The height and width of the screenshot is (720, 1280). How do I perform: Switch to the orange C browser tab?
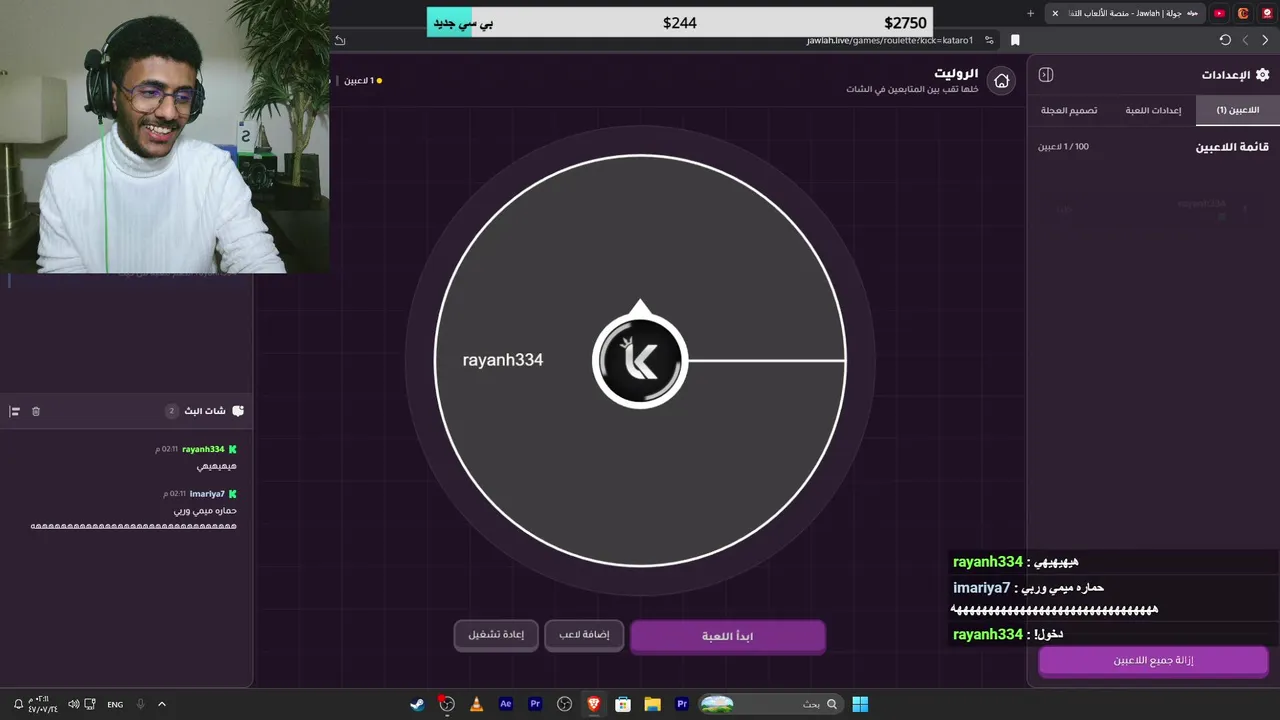pos(1243,13)
